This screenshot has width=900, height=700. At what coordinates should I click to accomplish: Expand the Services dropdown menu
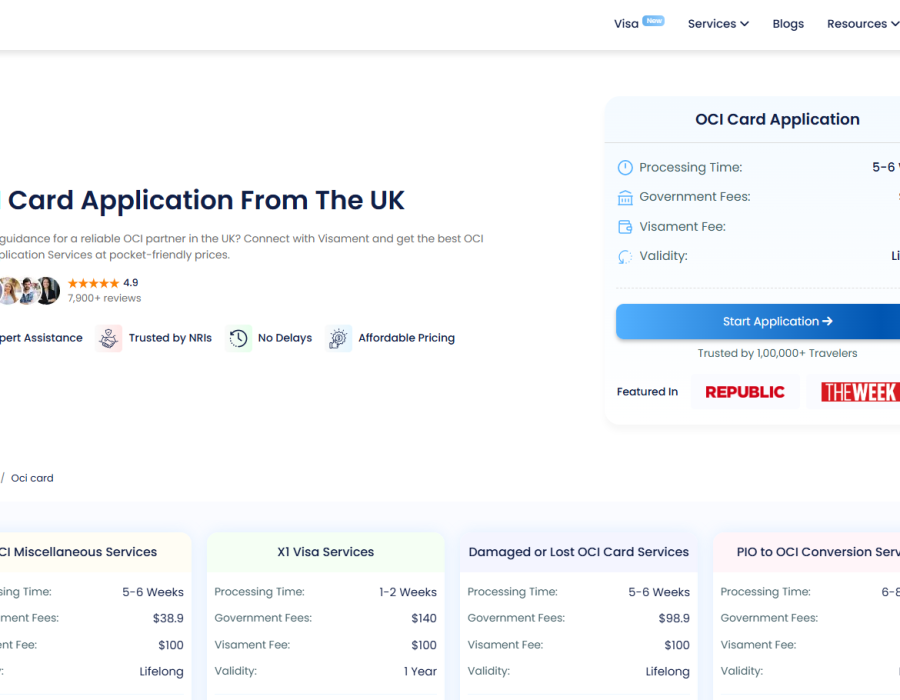click(x=718, y=24)
